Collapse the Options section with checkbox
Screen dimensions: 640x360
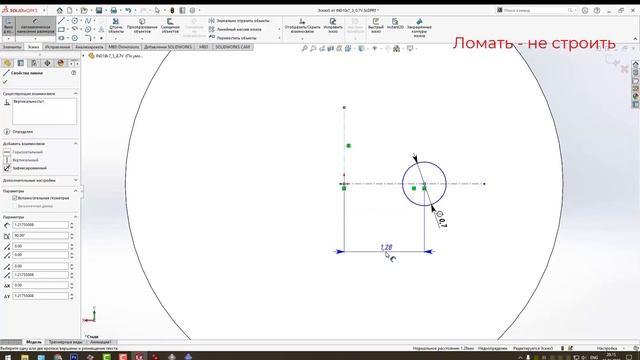click(x=76, y=191)
